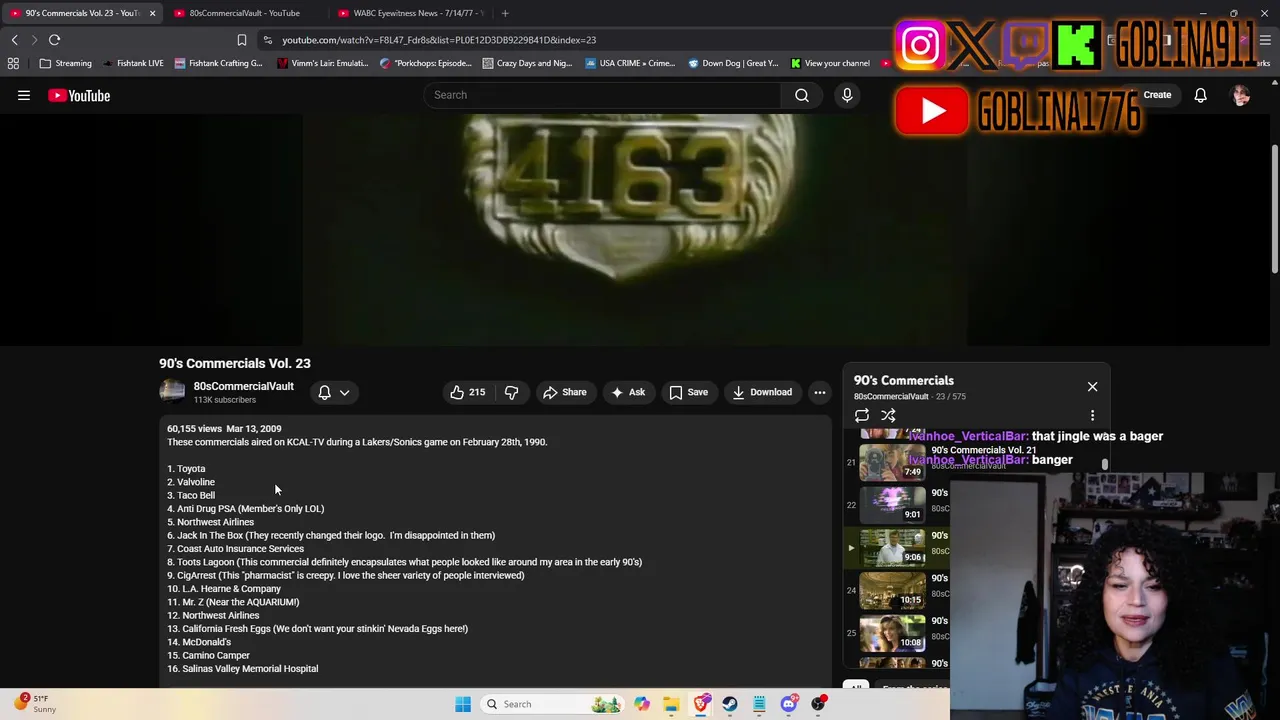1280x720 pixels.
Task: Open USA CRIME » Crime... bookmark
Action: (630, 63)
